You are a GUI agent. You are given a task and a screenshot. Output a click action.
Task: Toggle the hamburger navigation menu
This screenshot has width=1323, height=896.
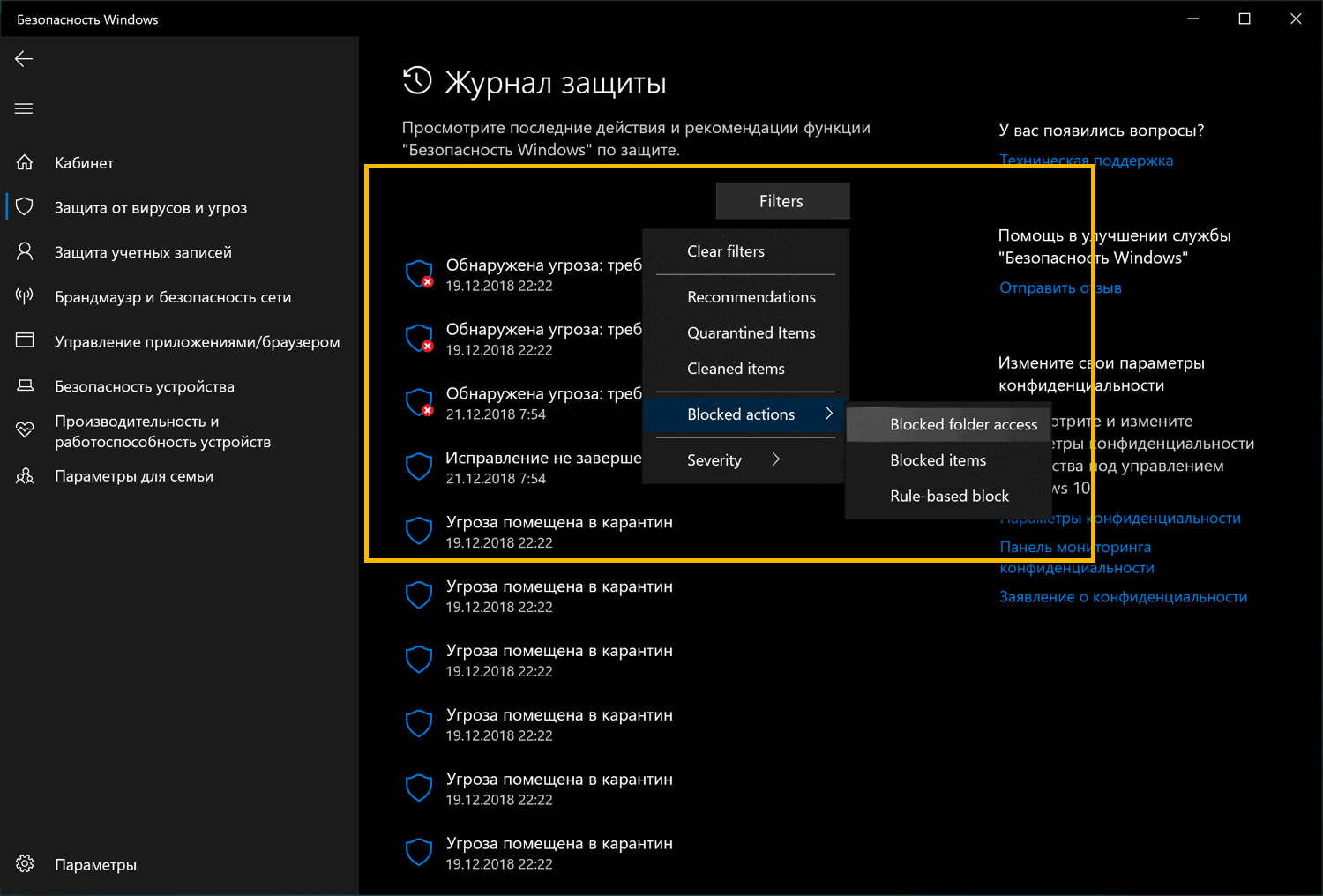point(24,108)
